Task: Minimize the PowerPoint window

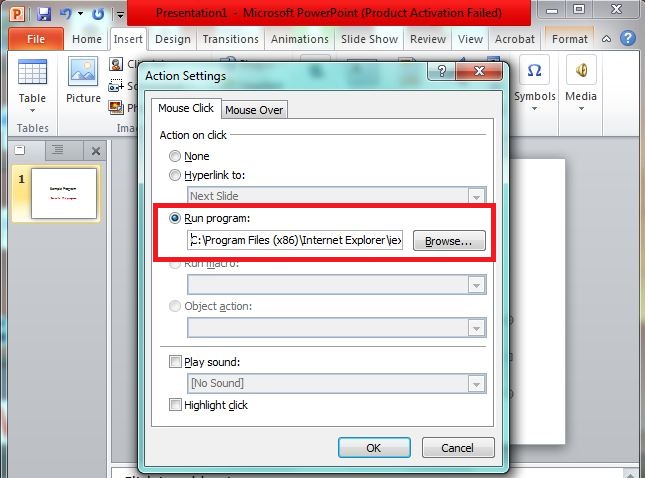Action: click(x=552, y=10)
